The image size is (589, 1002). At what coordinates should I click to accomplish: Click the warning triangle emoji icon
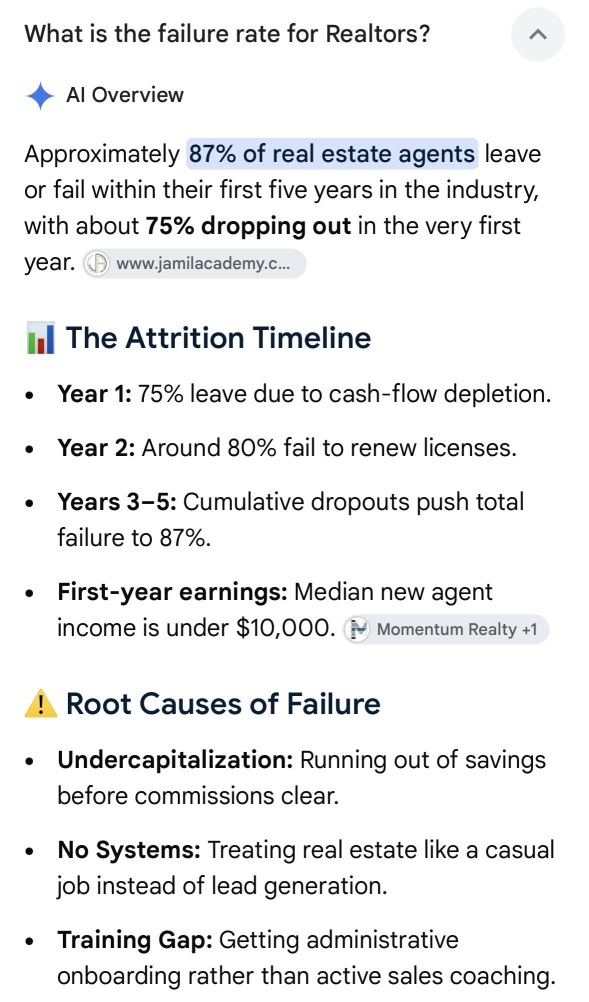pos(40,704)
